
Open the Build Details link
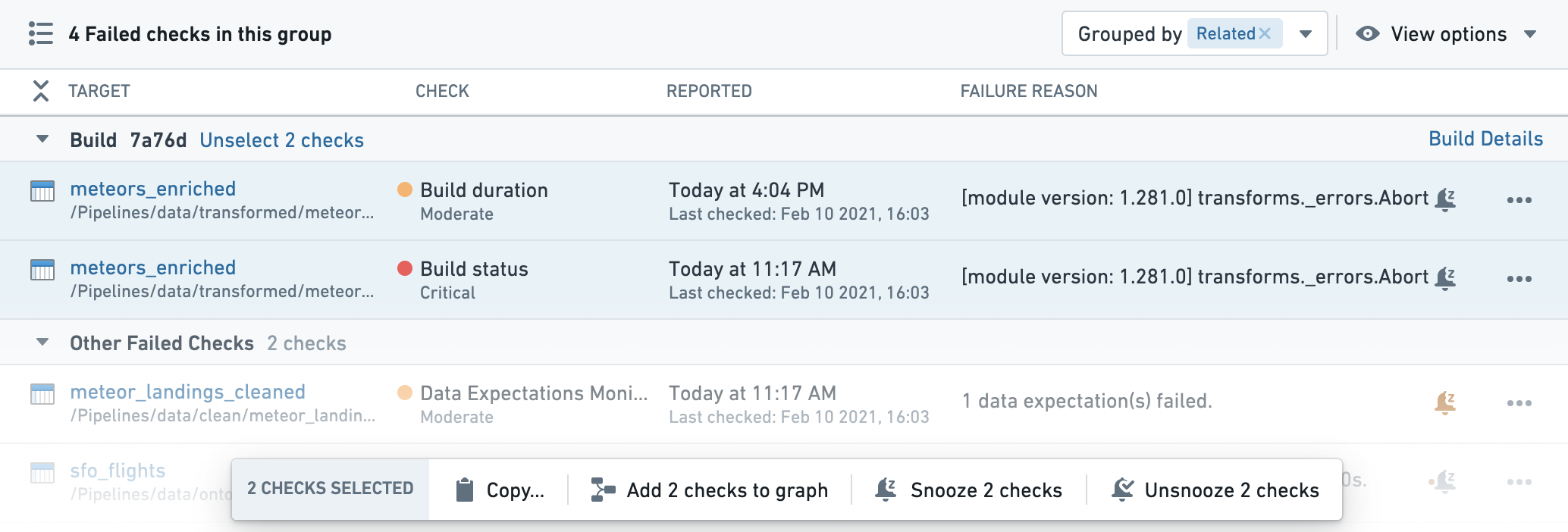[1485, 139]
